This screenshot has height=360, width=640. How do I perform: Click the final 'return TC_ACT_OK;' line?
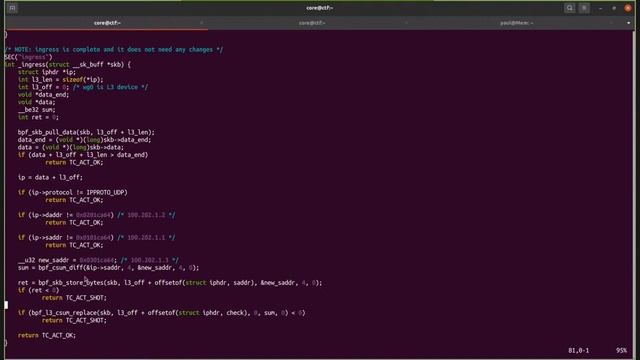[x=47, y=336]
